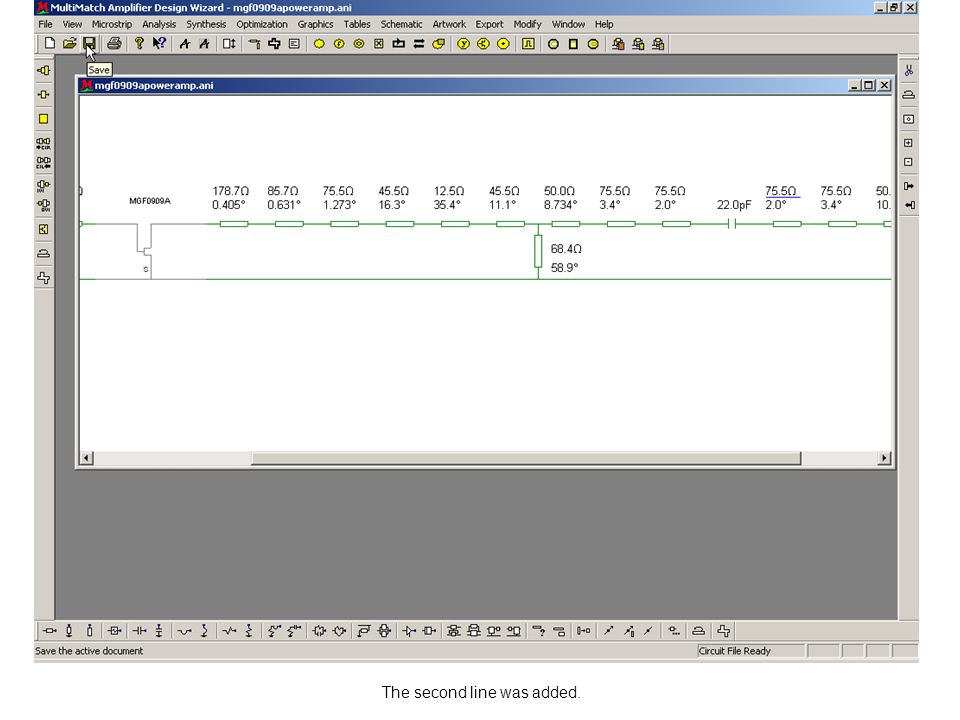
Task: Click the box with vertical arrow icon
Action: point(228,43)
